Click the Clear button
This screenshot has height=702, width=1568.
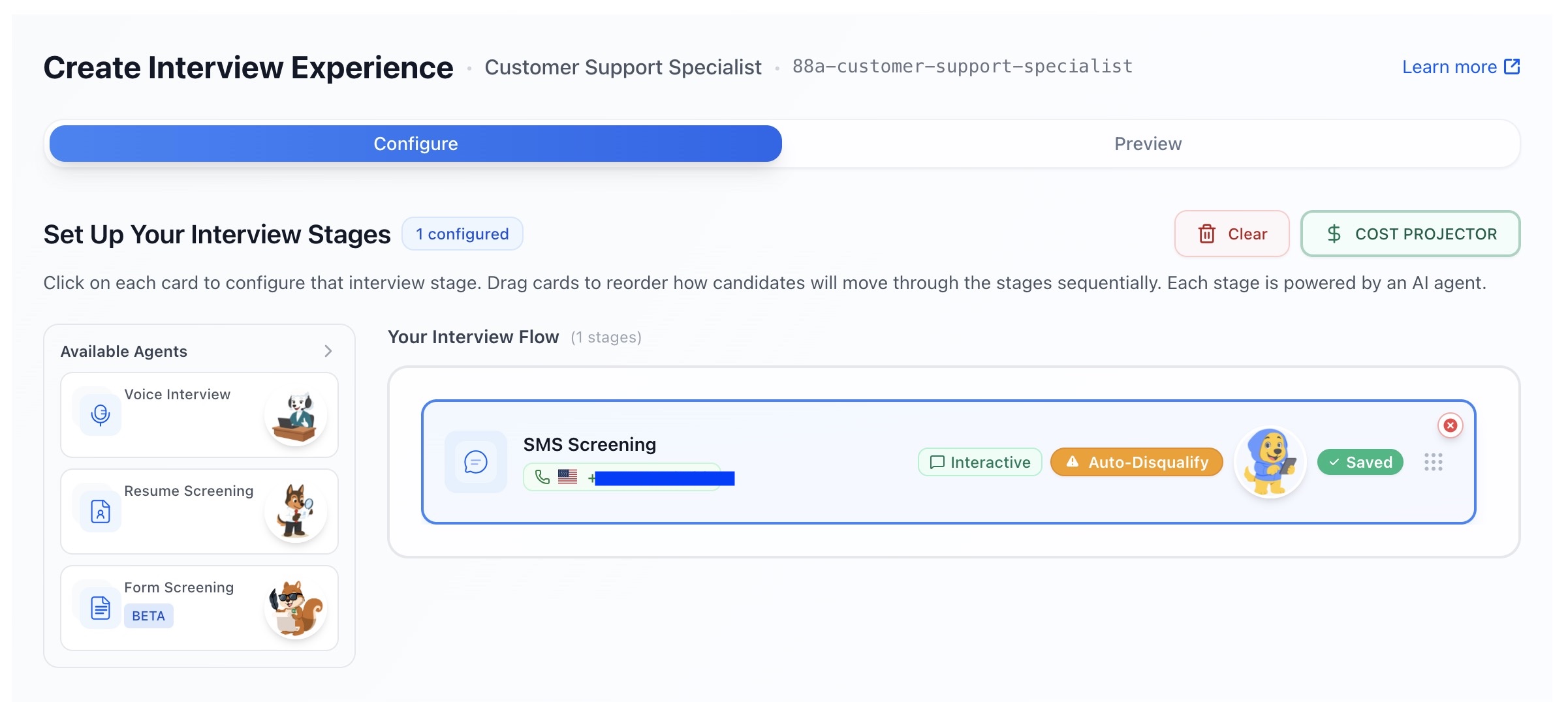pyautogui.click(x=1231, y=234)
